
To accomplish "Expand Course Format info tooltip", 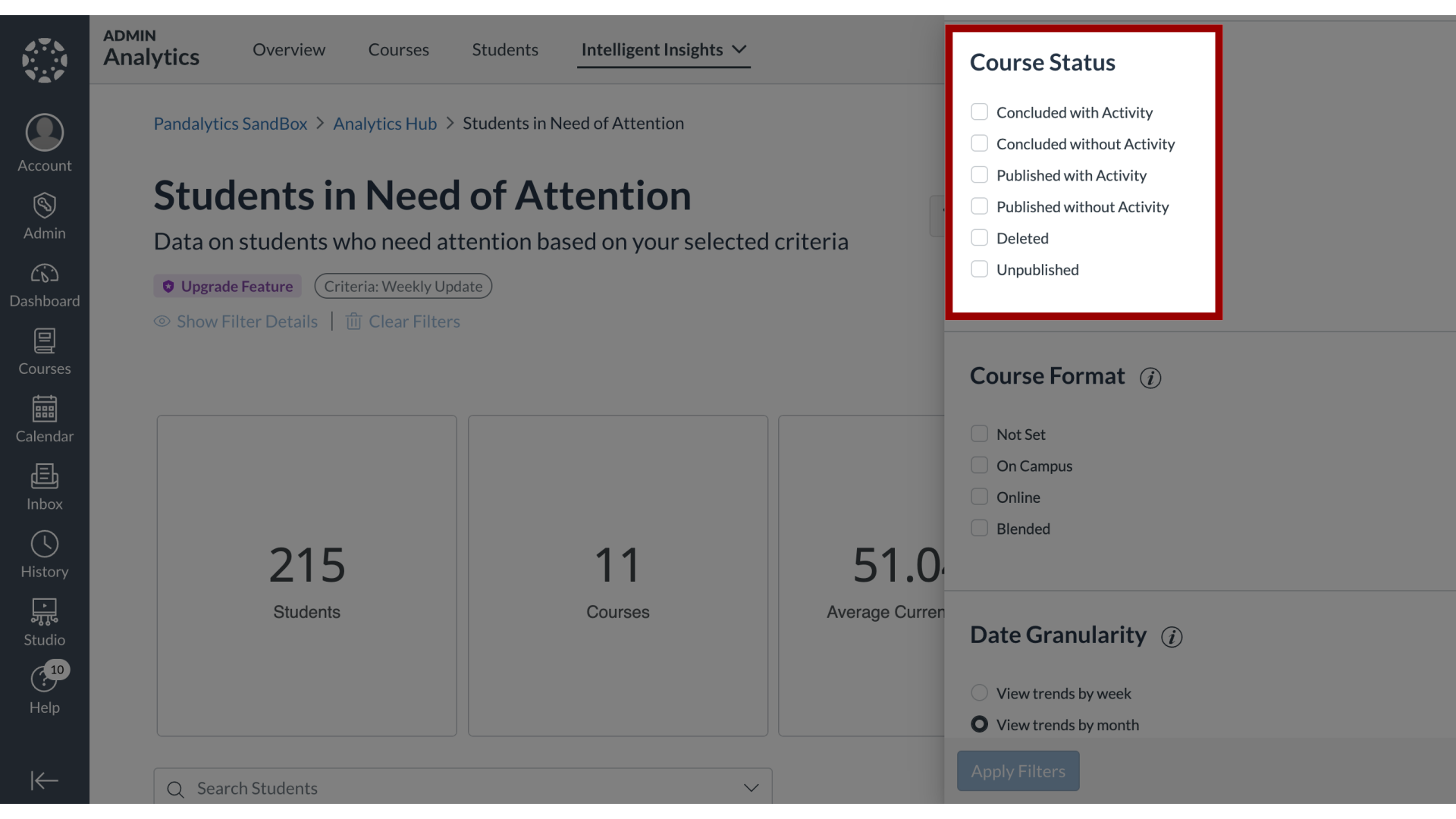I will 1150,377.
